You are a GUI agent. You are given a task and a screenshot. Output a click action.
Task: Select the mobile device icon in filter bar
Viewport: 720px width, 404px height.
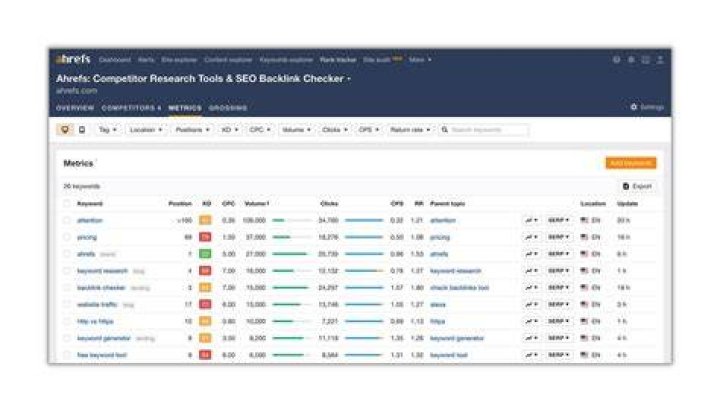click(x=82, y=130)
